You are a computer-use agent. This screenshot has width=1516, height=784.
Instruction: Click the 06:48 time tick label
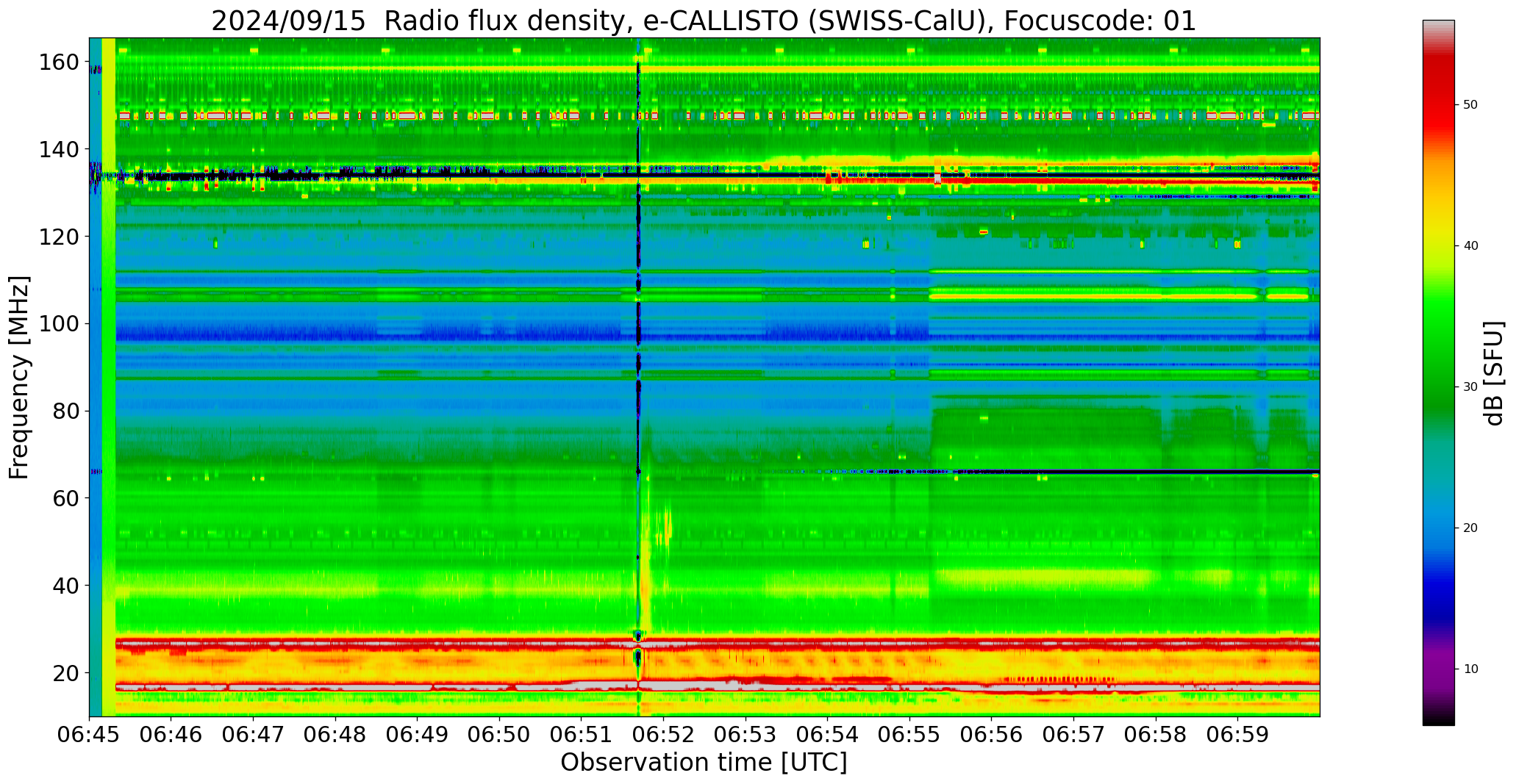[335, 736]
